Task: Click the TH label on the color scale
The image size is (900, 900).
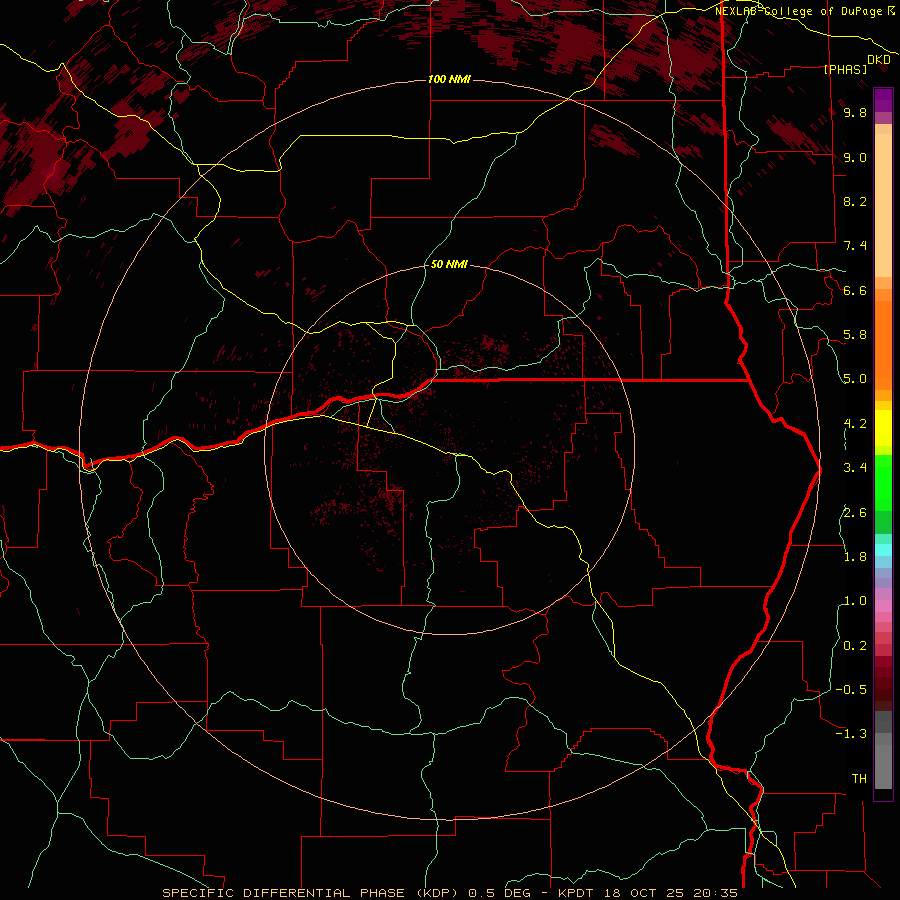Action: click(859, 779)
